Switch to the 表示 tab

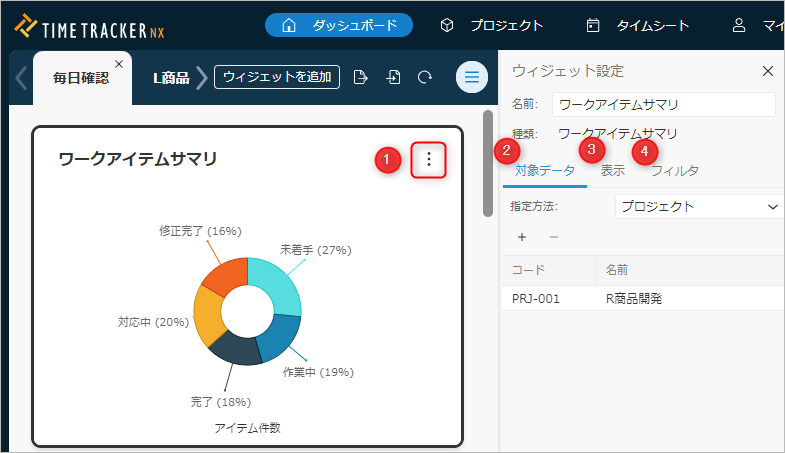coord(613,171)
